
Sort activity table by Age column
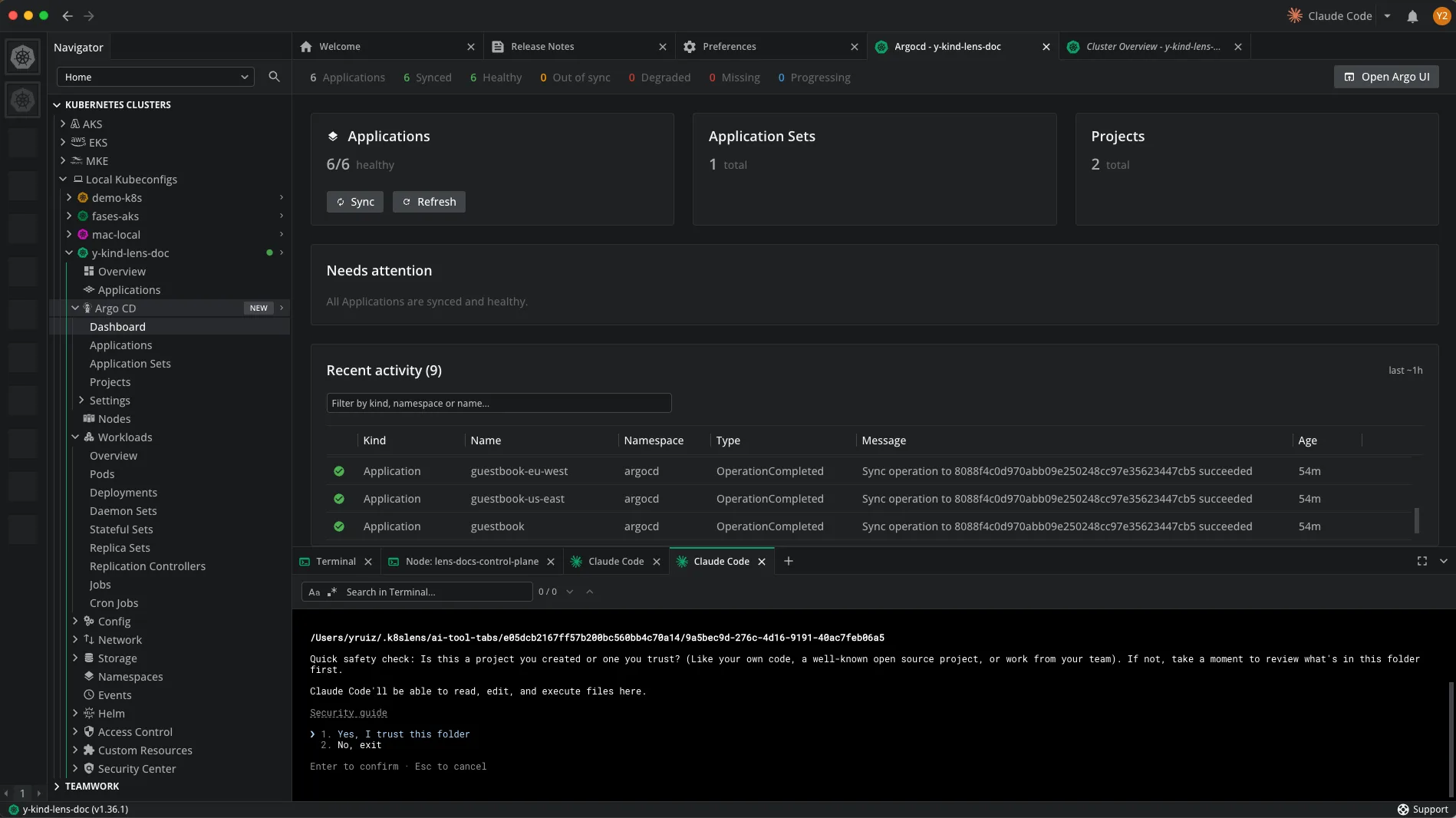click(1307, 440)
